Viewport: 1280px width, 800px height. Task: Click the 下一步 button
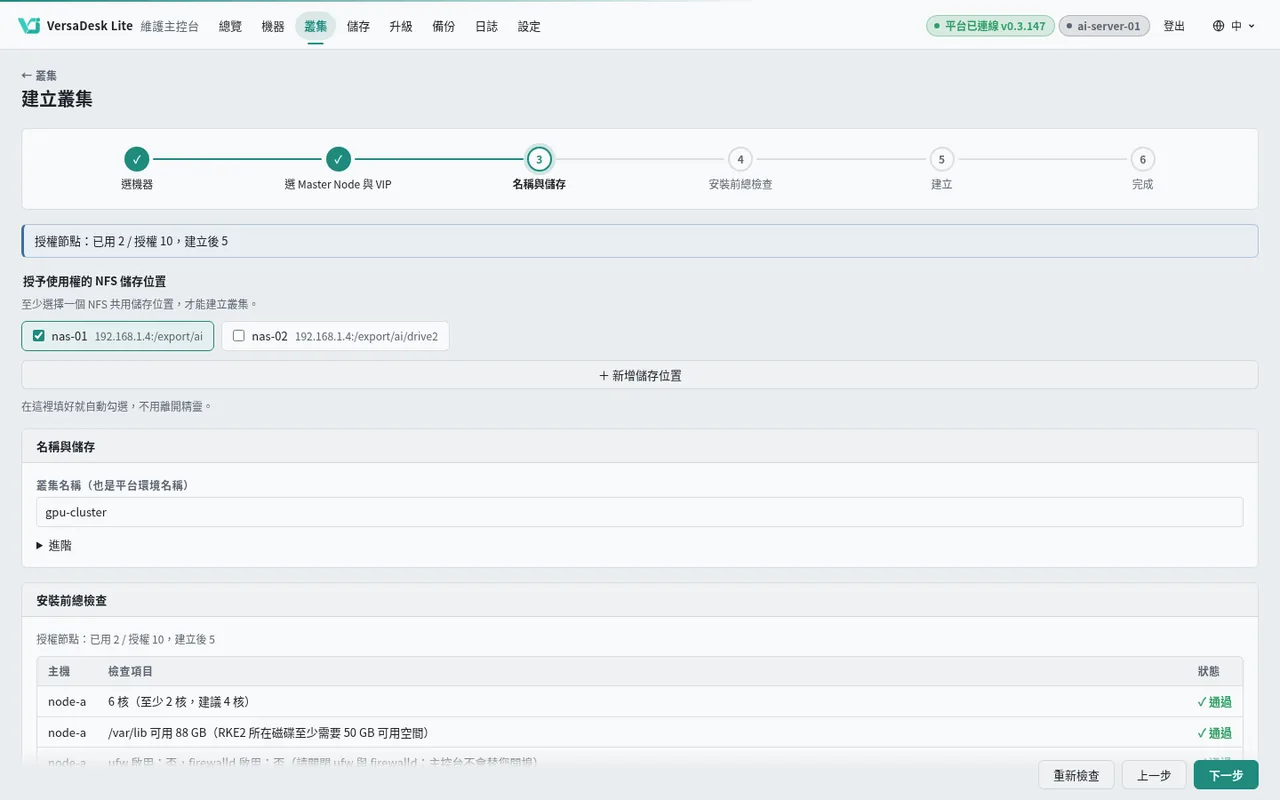click(x=1226, y=775)
